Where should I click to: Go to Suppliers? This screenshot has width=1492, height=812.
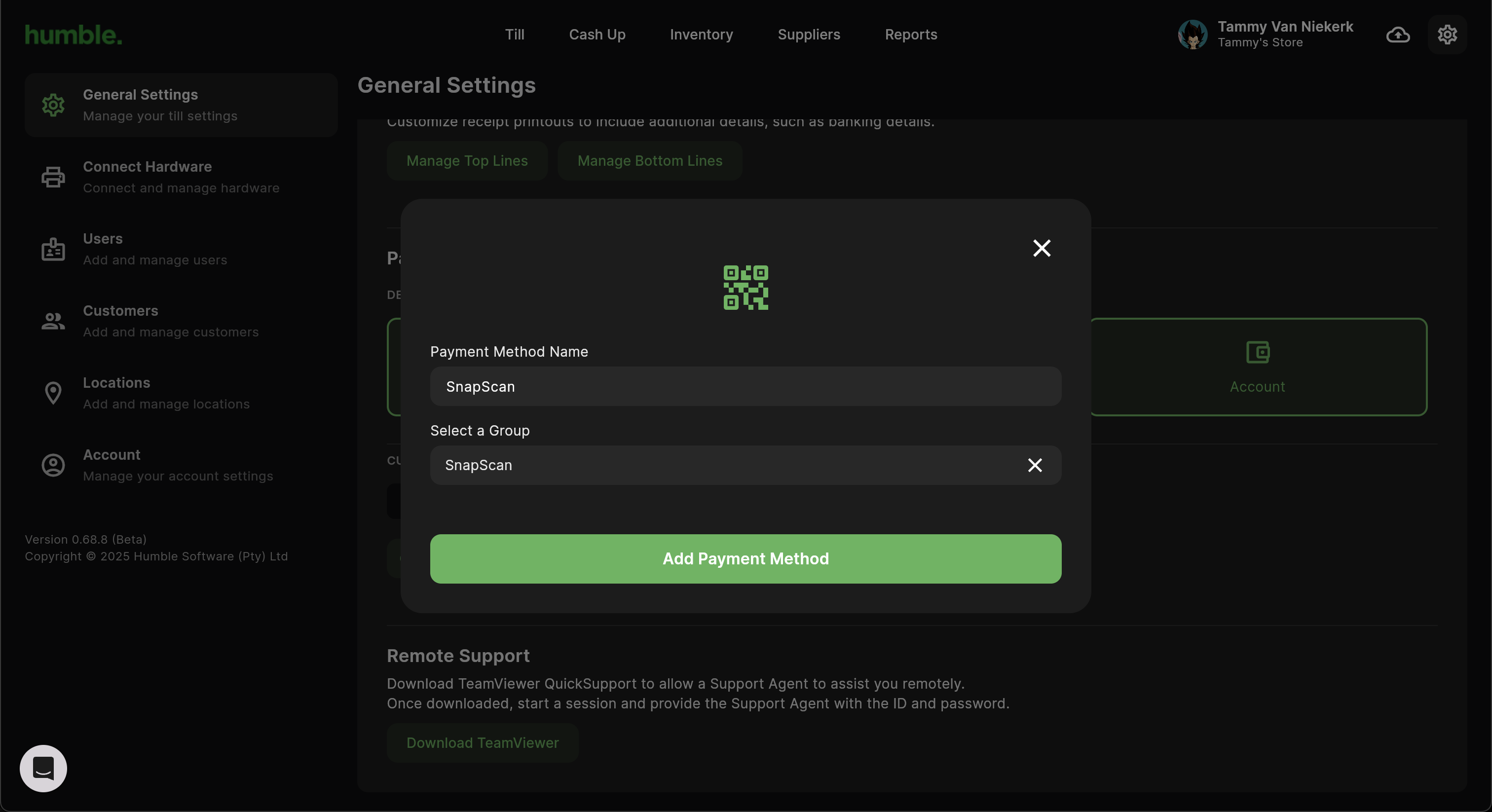809,34
